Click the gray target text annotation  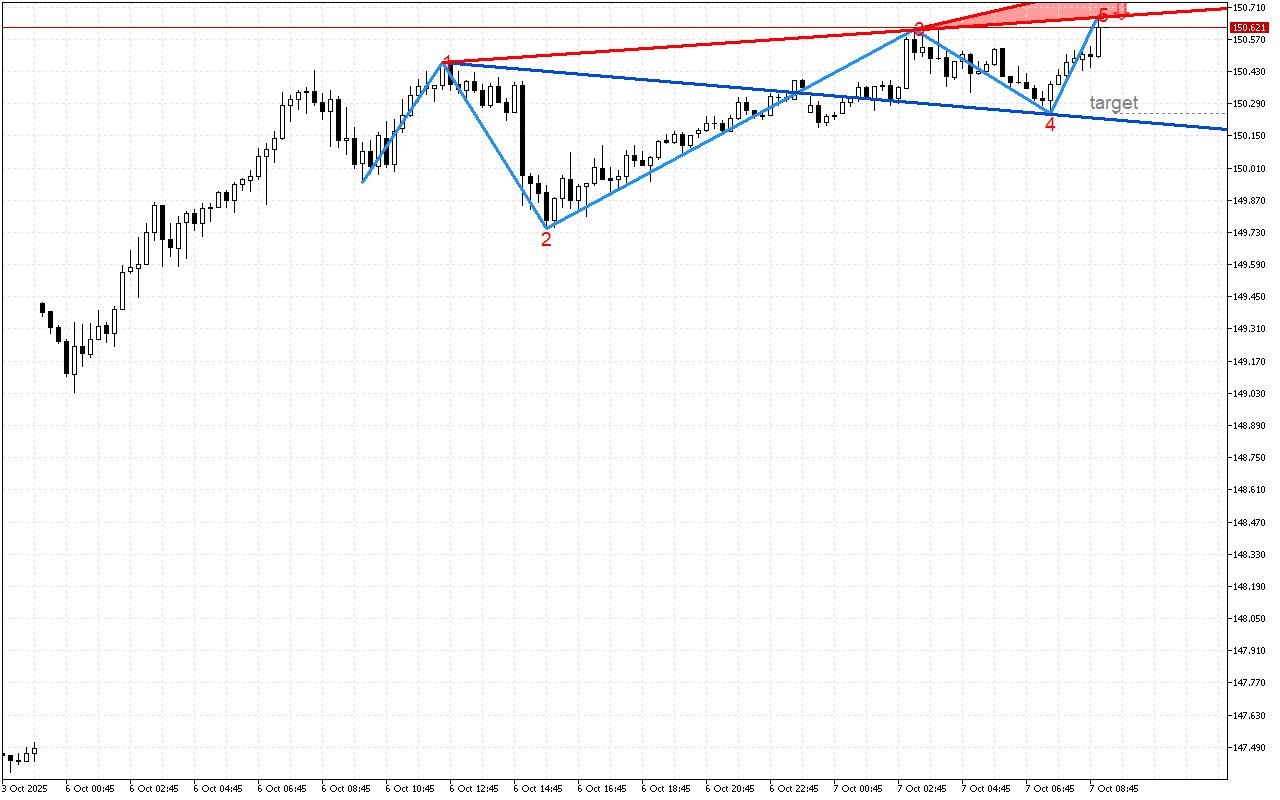[x=1112, y=101]
